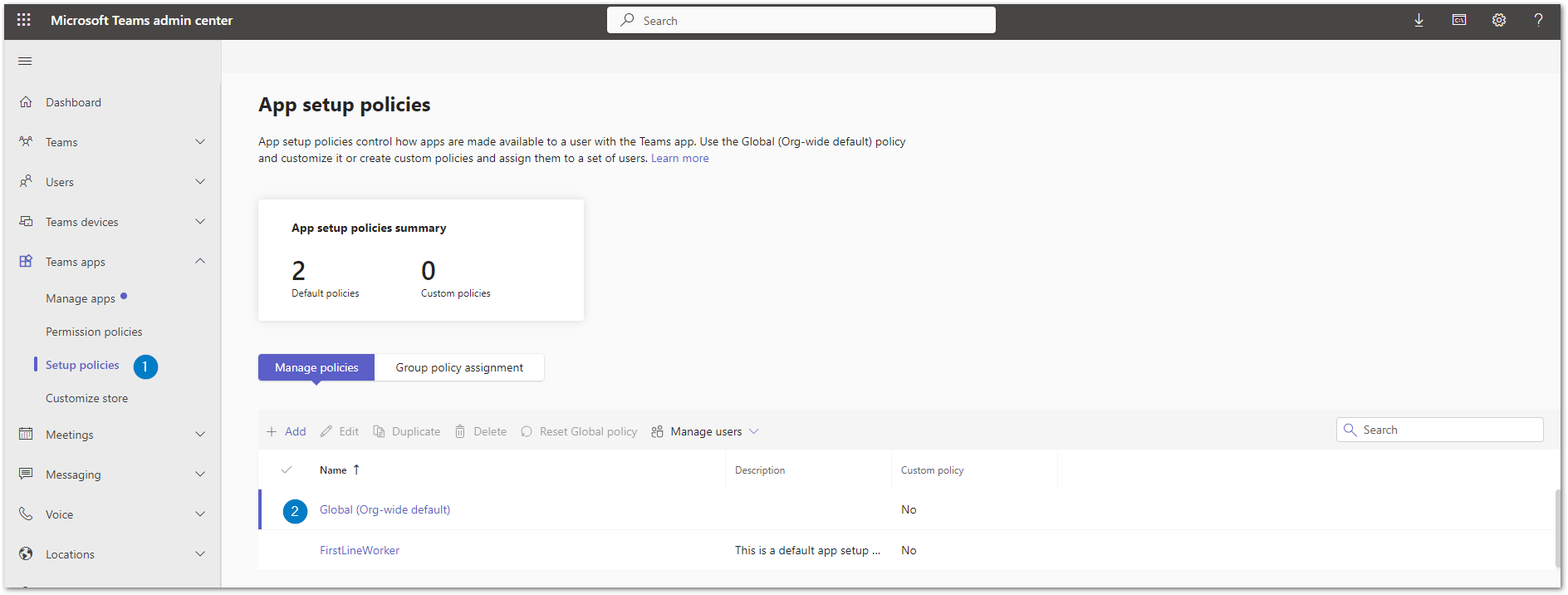Click the Description column header

tap(760, 470)
